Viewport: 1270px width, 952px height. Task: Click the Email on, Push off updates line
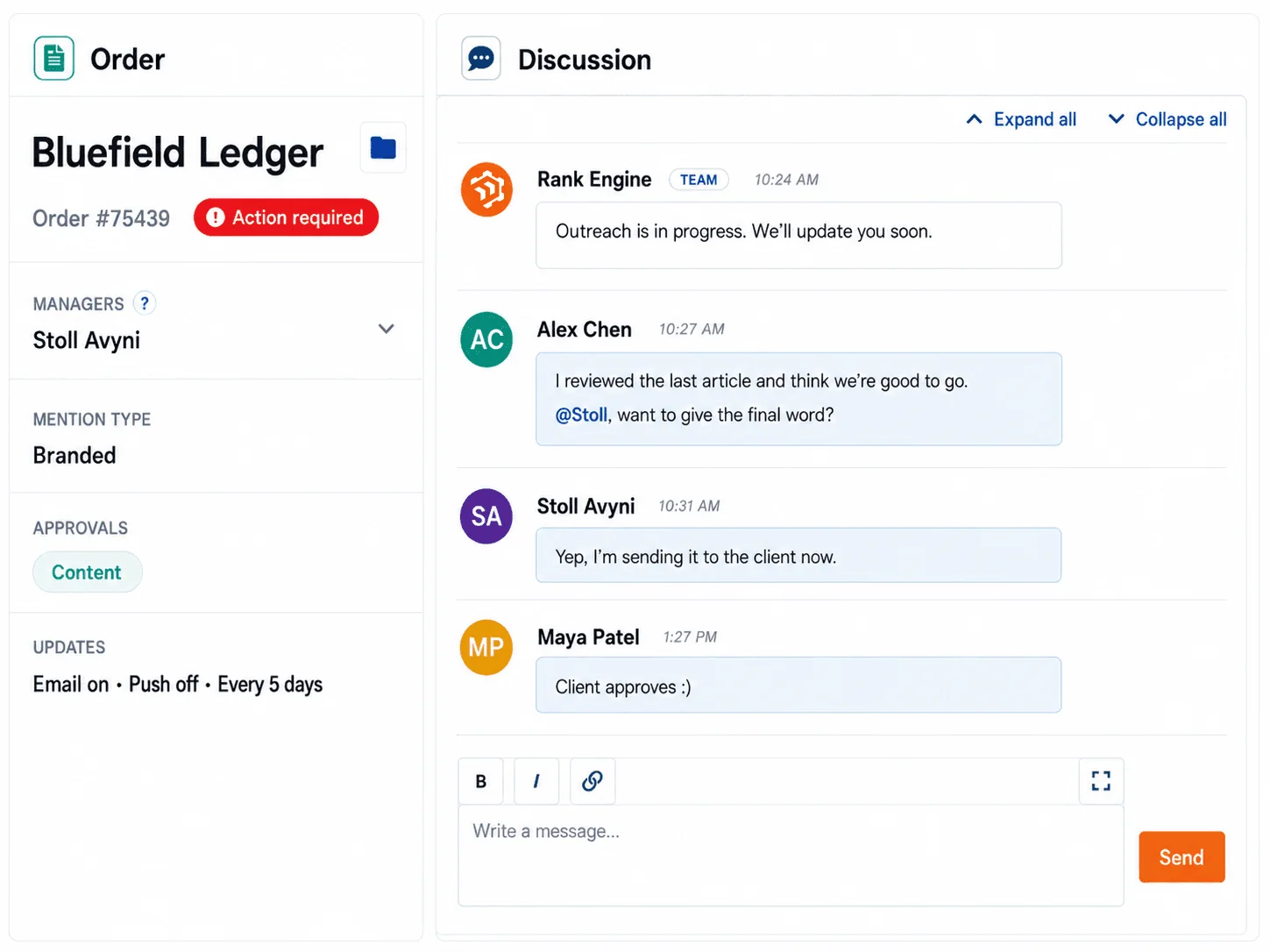click(178, 685)
